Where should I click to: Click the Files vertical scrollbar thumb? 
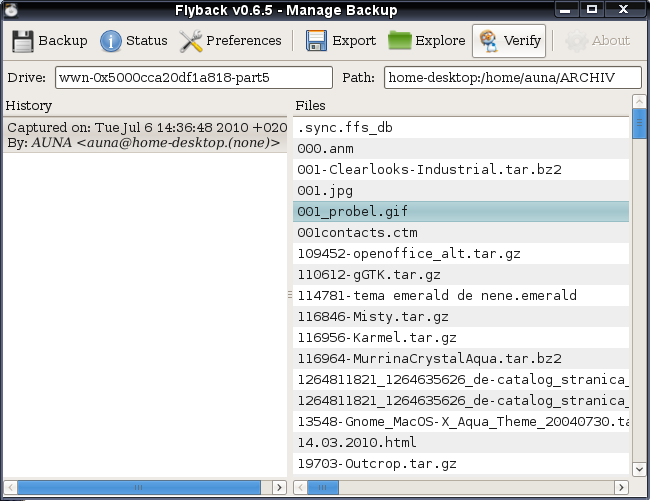click(x=639, y=123)
